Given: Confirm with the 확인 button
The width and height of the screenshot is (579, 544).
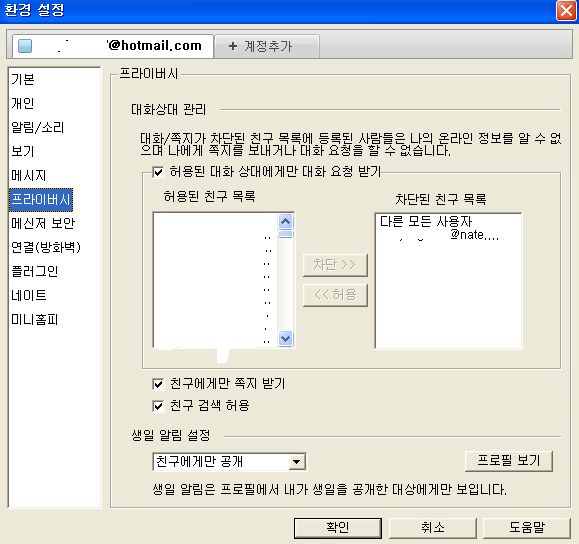Looking at the screenshot, I should tap(338, 528).
